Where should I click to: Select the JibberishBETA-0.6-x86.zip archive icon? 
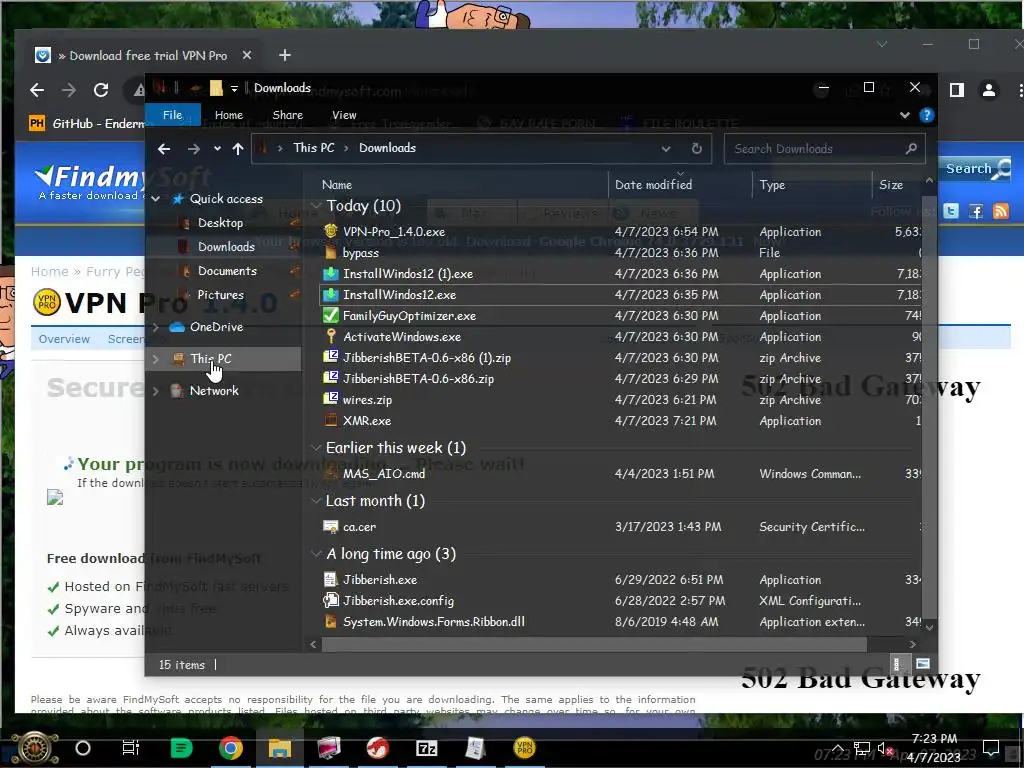point(331,378)
